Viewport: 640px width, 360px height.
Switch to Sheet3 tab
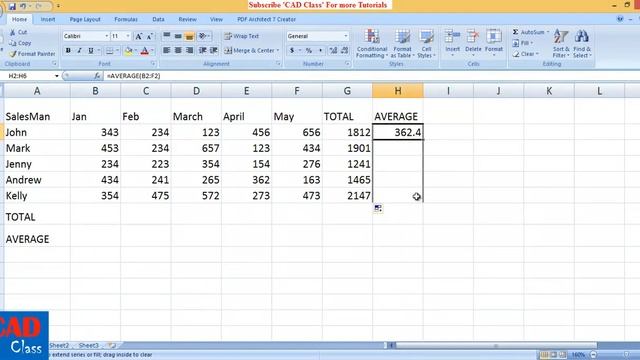coord(89,345)
